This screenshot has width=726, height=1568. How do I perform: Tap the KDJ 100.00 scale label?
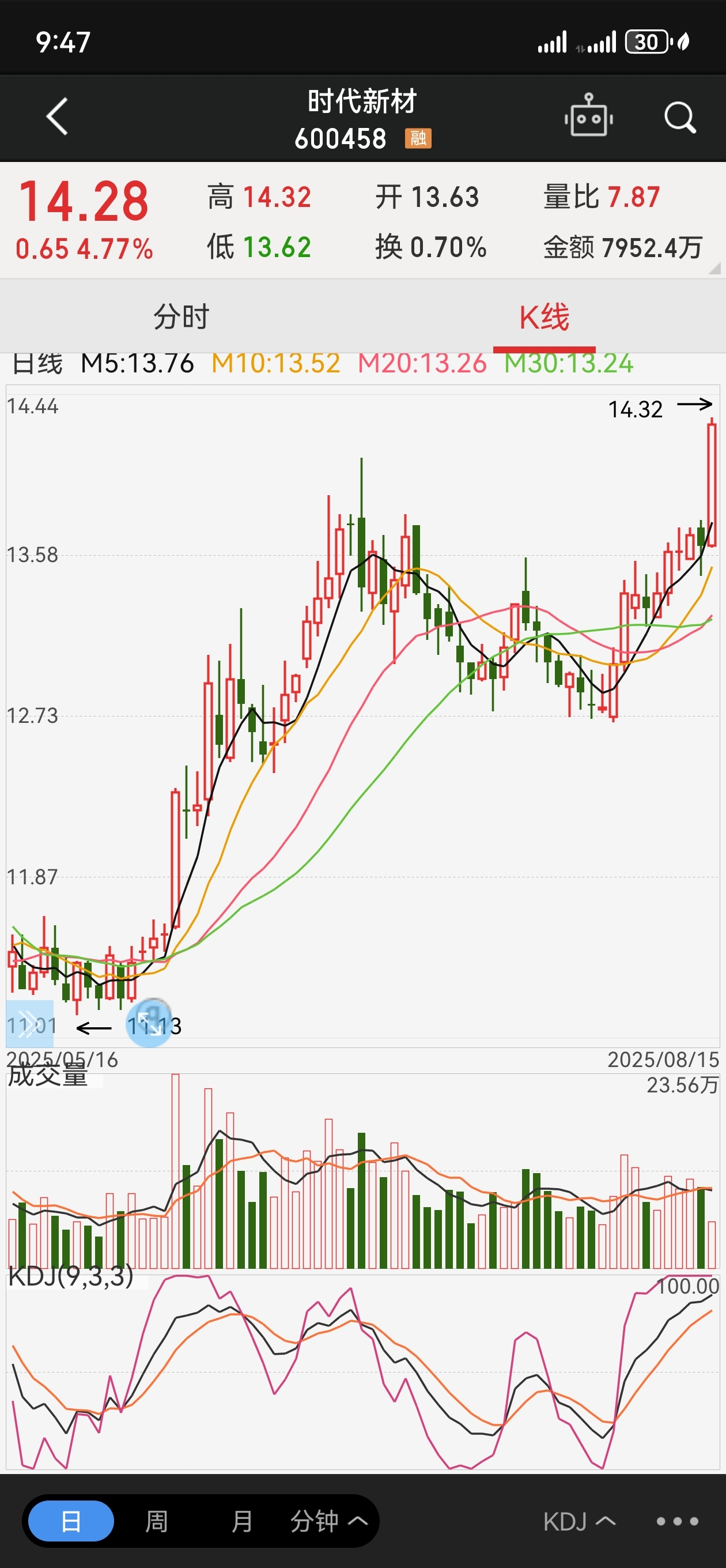pyautogui.click(x=689, y=1286)
